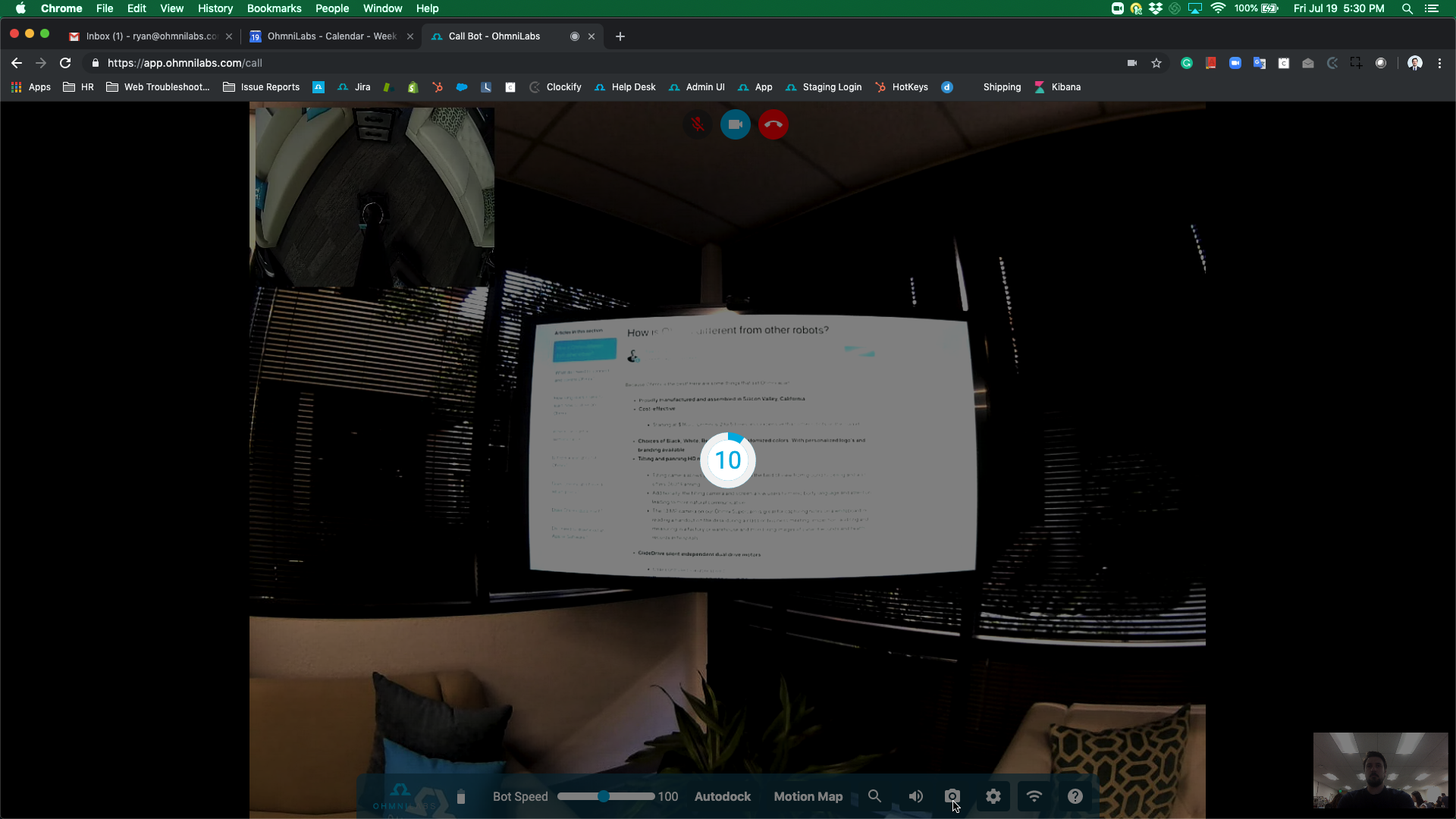
Task: Click the zoom magnifier icon
Action: click(x=874, y=796)
